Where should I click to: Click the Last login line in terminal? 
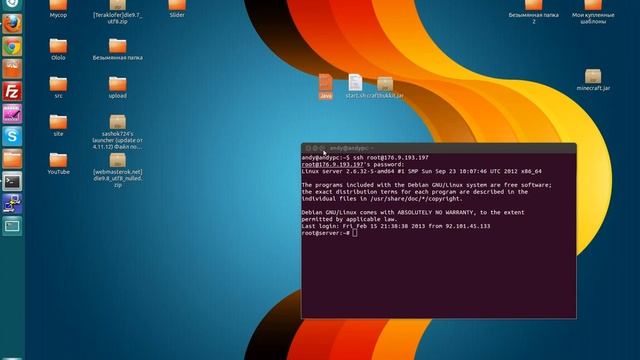coord(396,226)
